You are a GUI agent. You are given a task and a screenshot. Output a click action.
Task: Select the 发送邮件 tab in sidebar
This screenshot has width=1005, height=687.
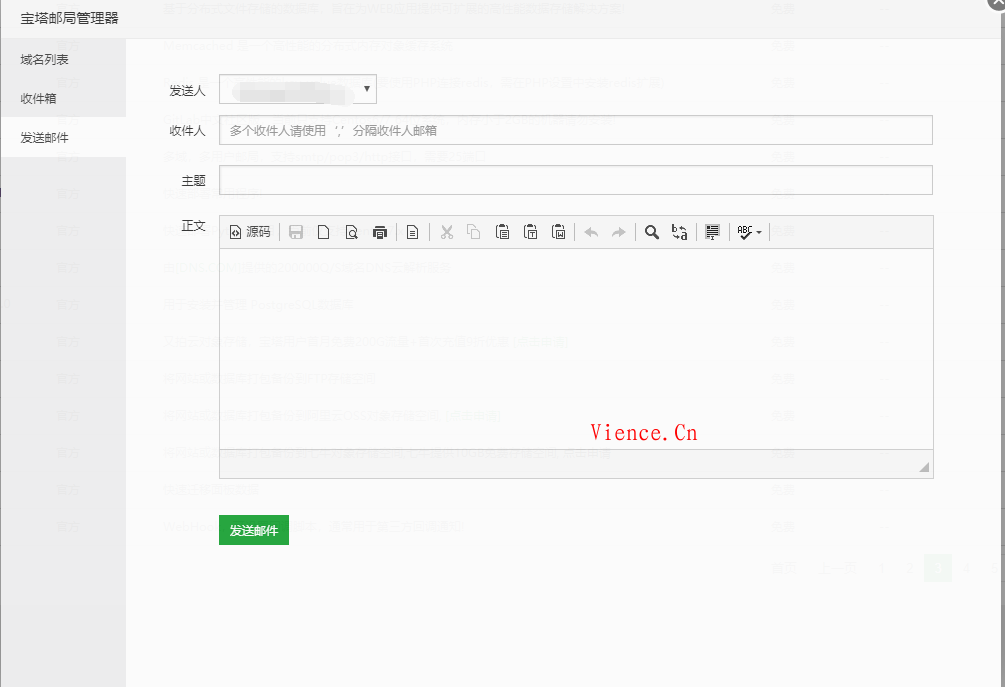[x=45, y=137]
